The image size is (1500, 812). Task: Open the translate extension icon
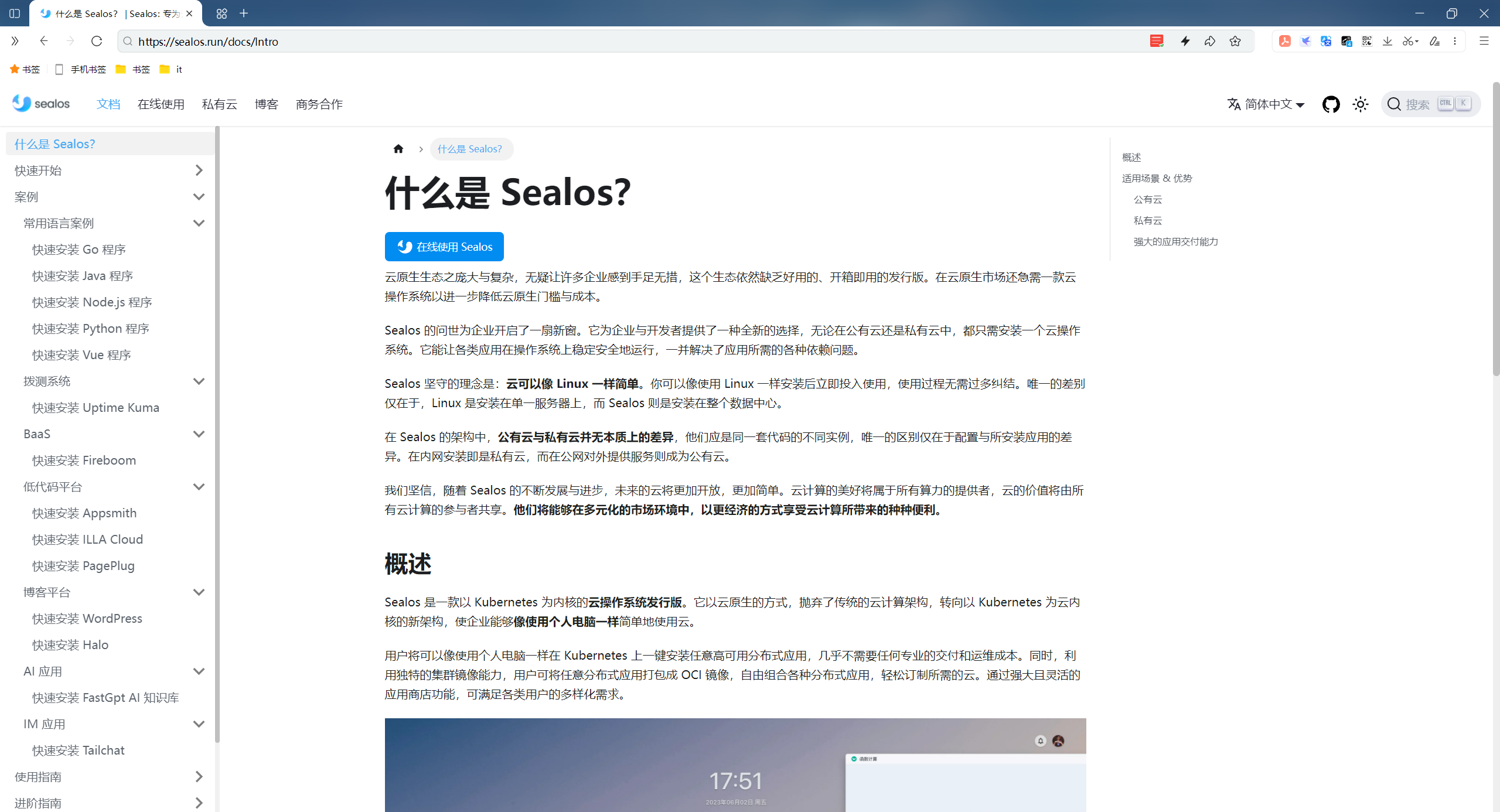click(1326, 41)
